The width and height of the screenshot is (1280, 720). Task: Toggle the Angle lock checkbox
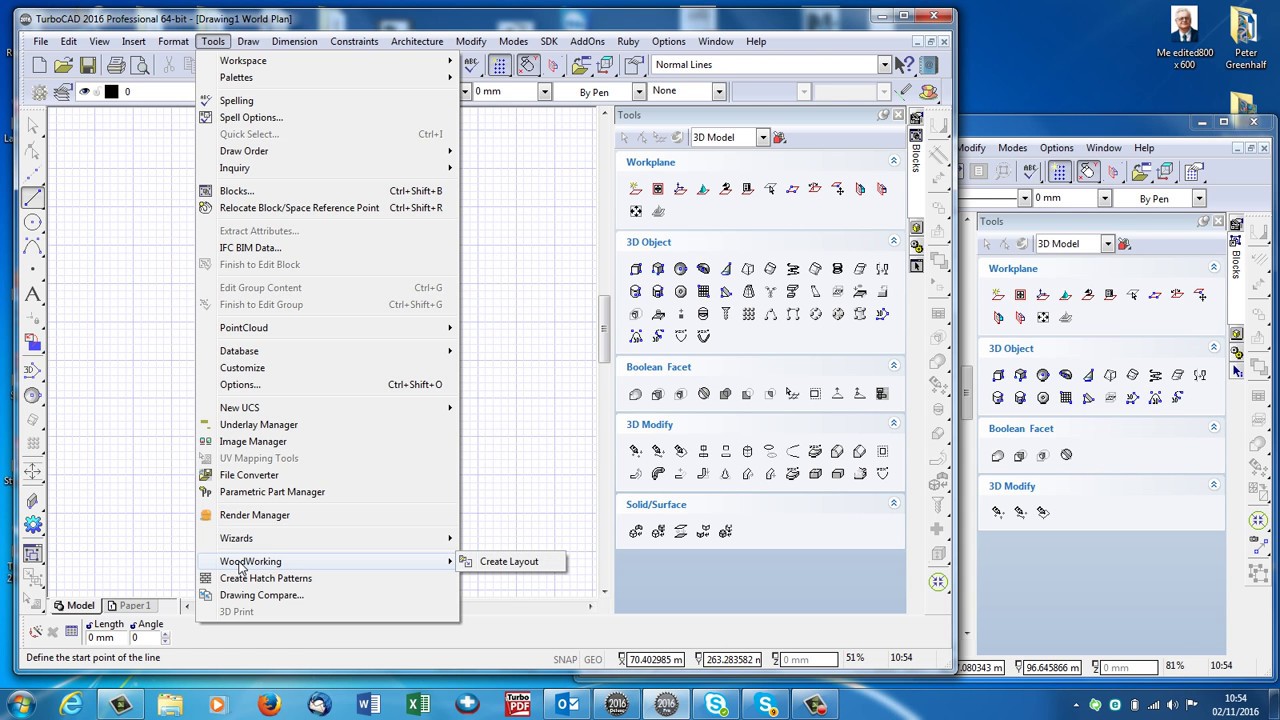pyautogui.click(x=133, y=625)
